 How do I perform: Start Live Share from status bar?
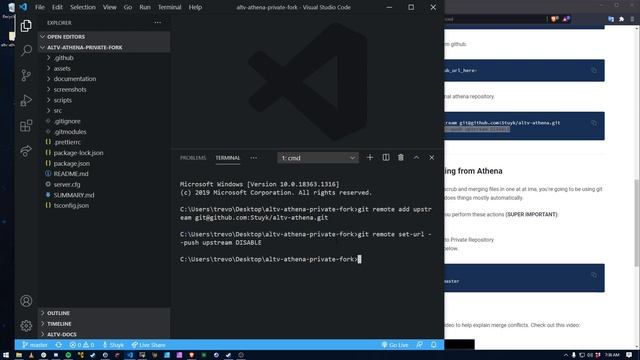pyautogui.click(x=149, y=345)
